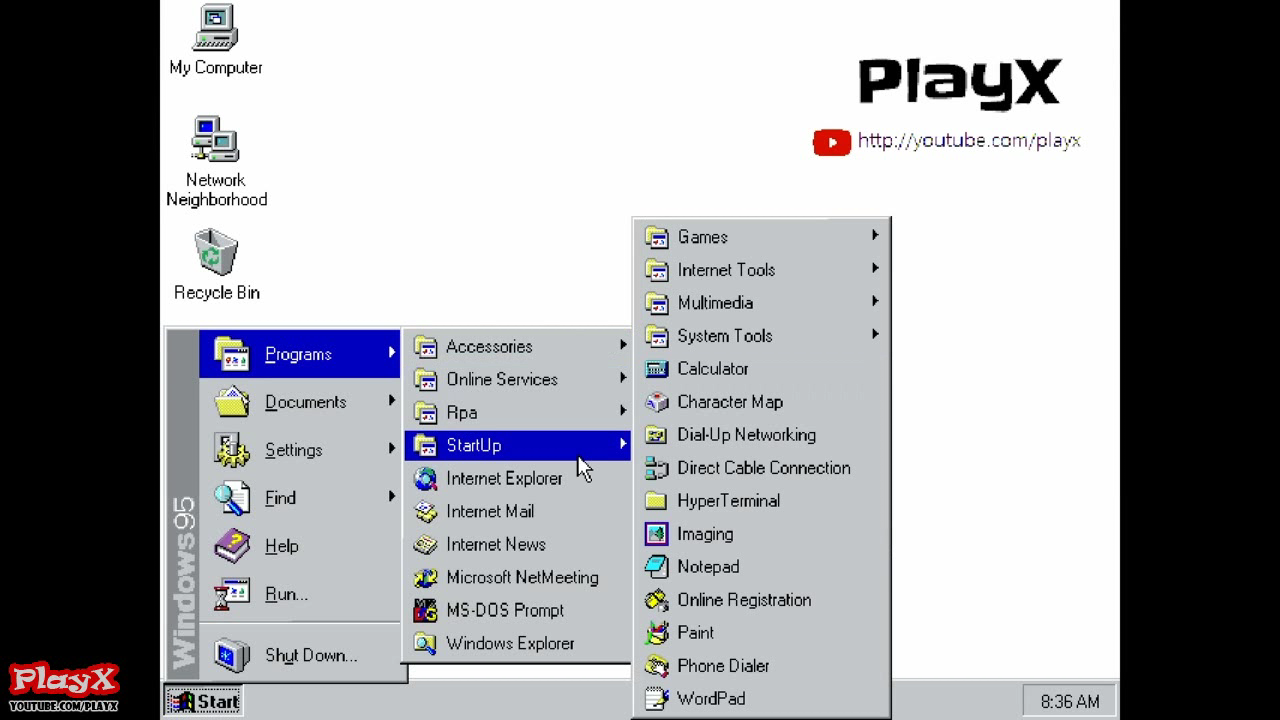This screenshot has width=1280, height=720.
Task: Click the Imaging program icon
Action: click(656, 534)
